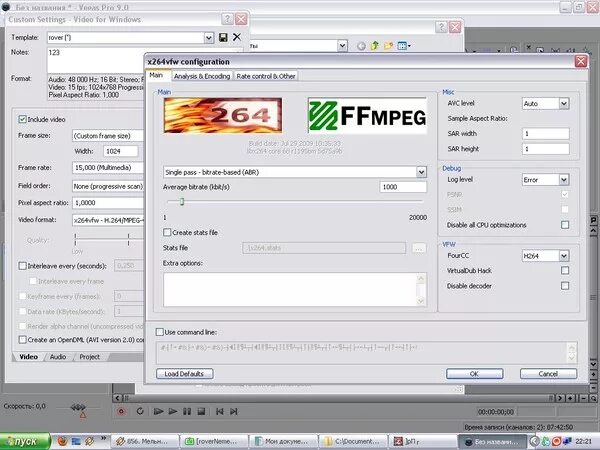
Task: Open Rate control & Other tab
Action: (x=266, y=76)
